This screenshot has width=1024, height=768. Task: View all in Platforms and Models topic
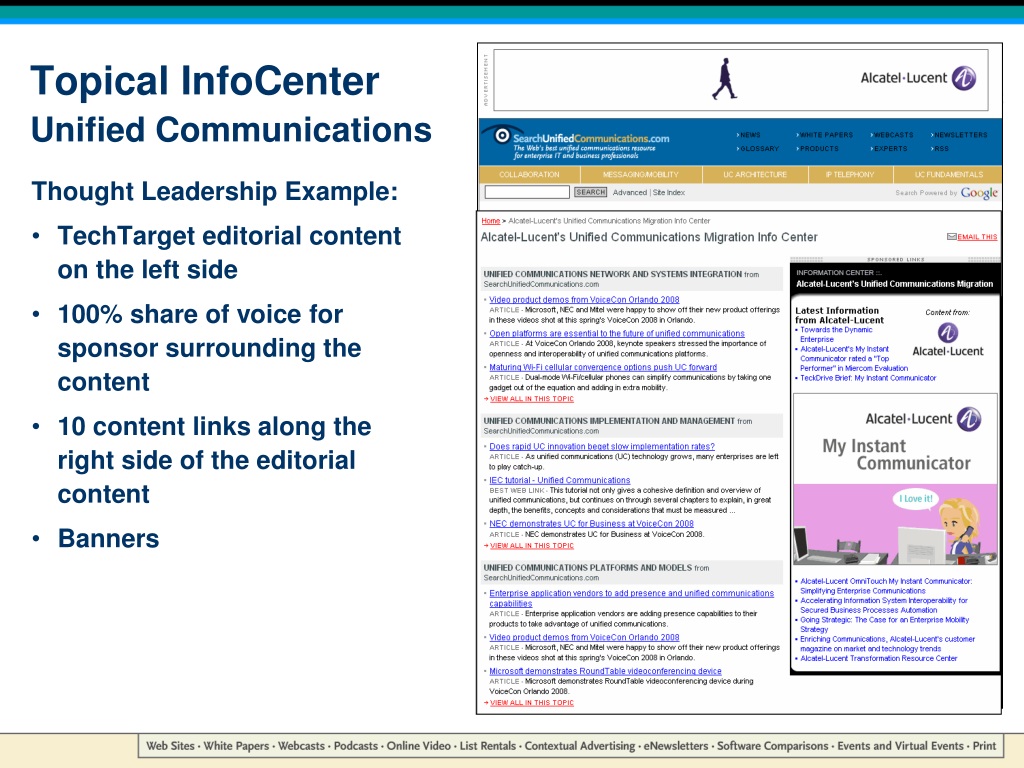tap(532, 703)
